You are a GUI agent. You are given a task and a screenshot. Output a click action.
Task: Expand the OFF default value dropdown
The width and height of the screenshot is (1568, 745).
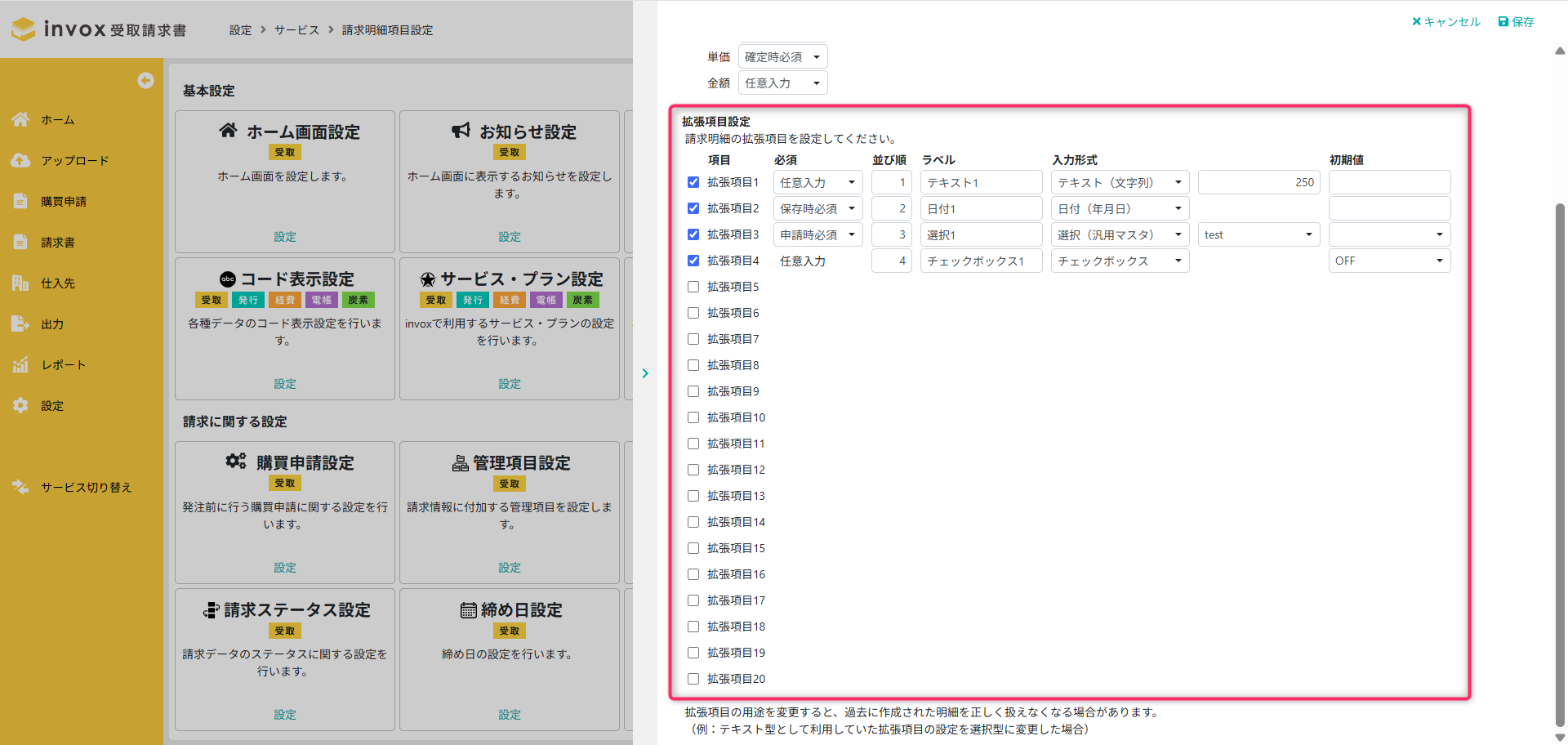[x=1388, y=261]
